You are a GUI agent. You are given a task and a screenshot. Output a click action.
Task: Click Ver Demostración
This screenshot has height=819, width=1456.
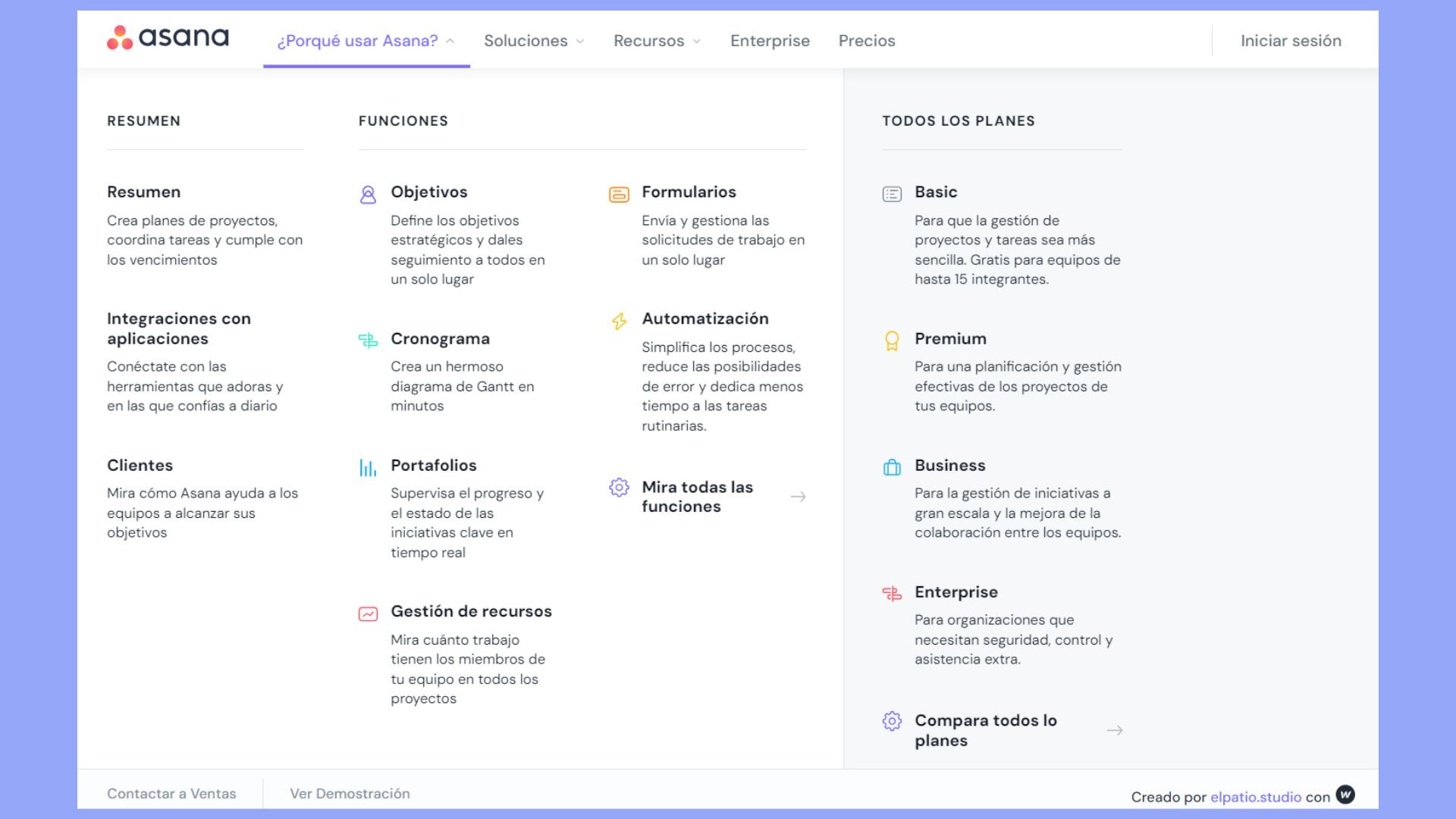click(x=350, y=793)
